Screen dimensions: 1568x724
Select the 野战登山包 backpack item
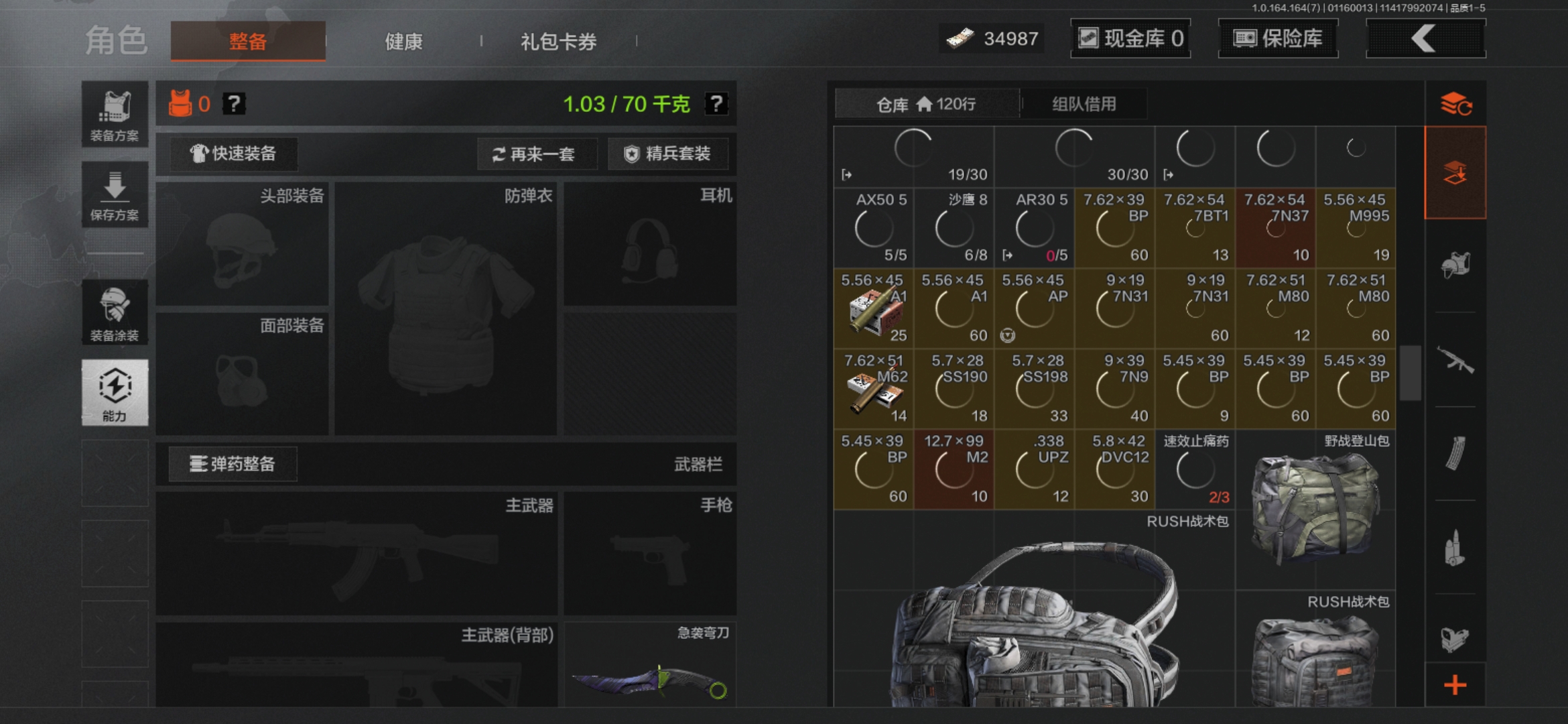(x=1315, y=509)
